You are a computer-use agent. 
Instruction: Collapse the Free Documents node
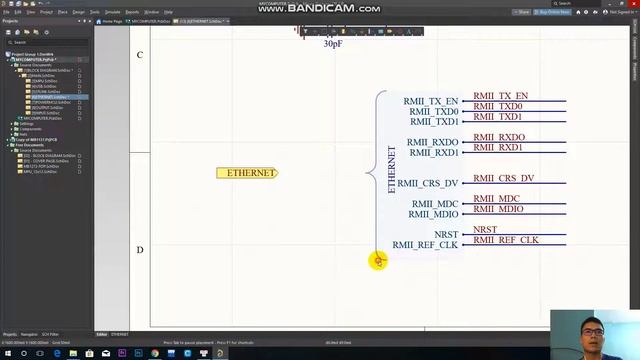point(8,145)
